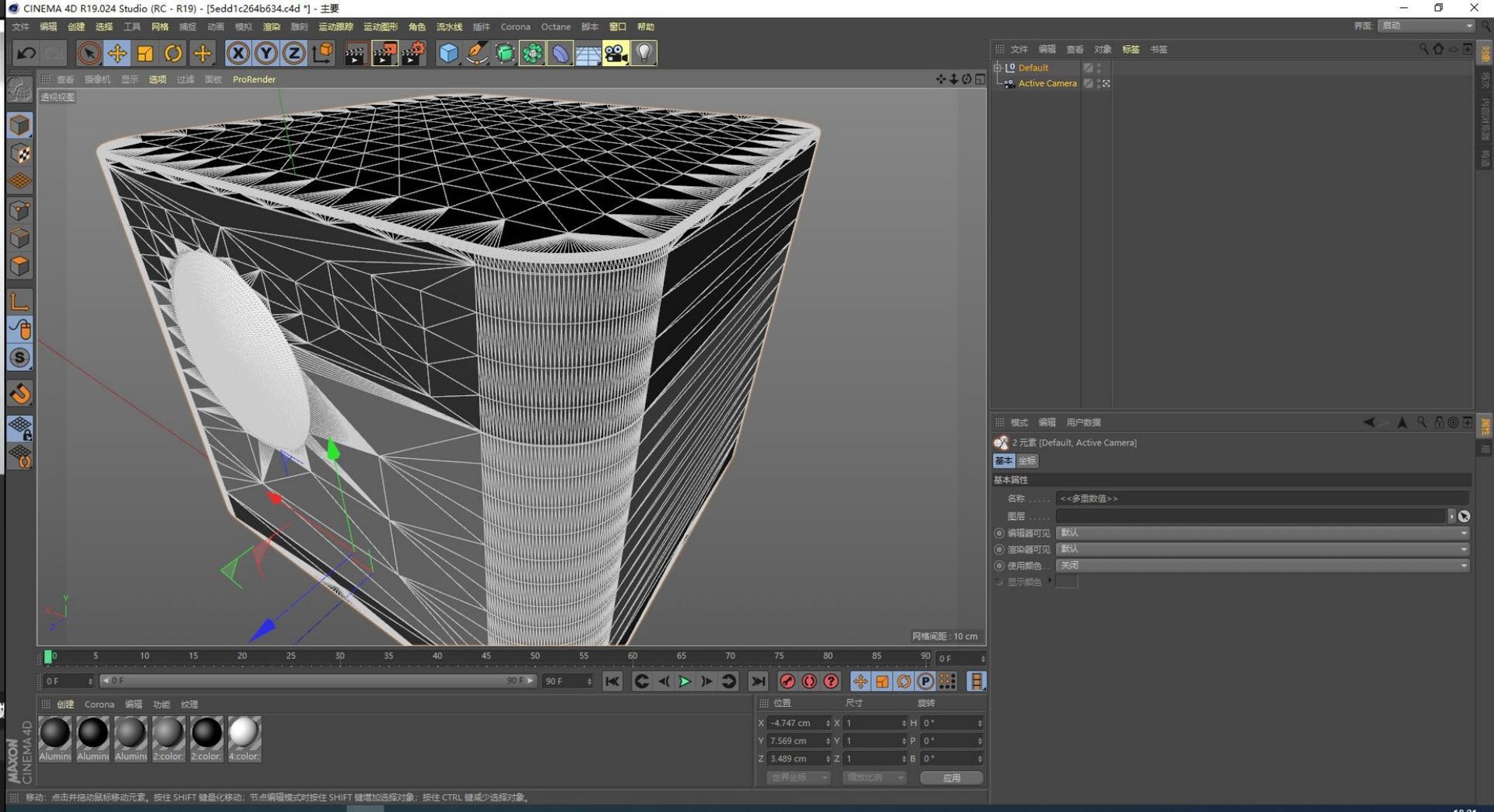
Task: Select the Live Selection arrow tool
Action: [x=89, y=53]
